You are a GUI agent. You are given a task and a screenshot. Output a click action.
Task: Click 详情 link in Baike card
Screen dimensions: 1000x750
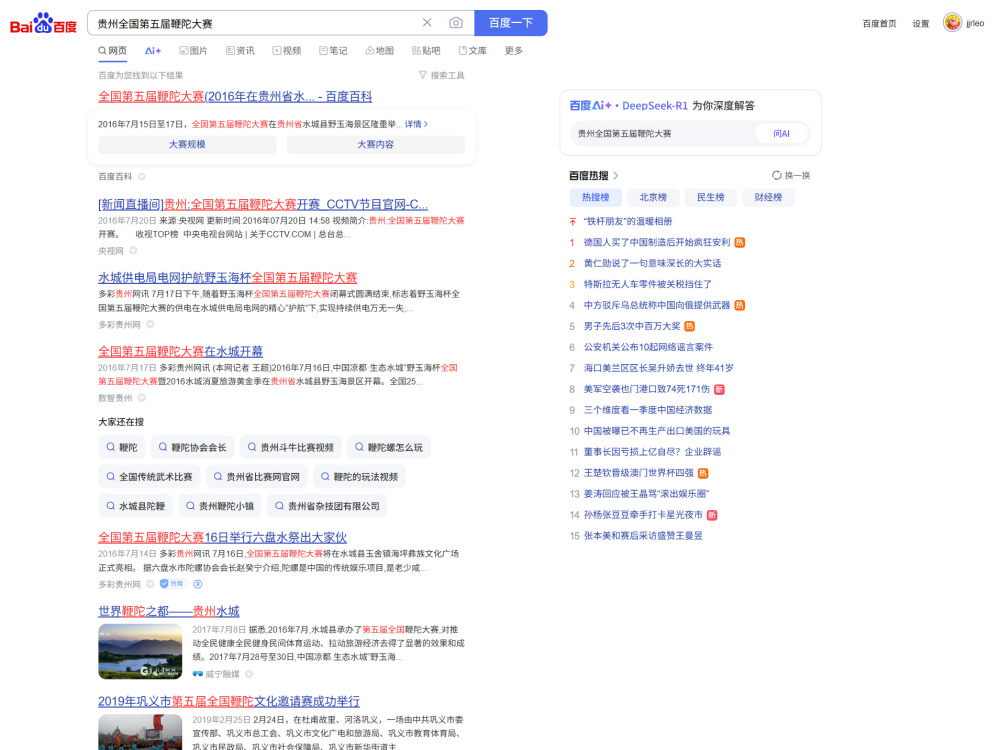(416, 124)
